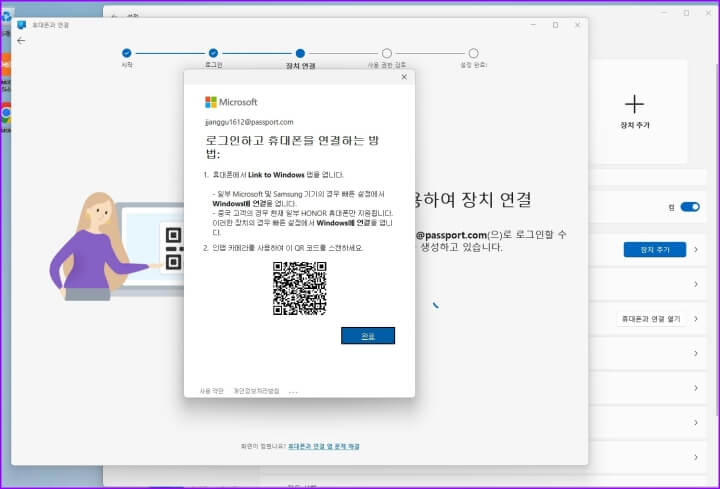Open the Chrome icon on the desktop
The image size is (720, 489).
pyautogui.click(x=6, y=113)
